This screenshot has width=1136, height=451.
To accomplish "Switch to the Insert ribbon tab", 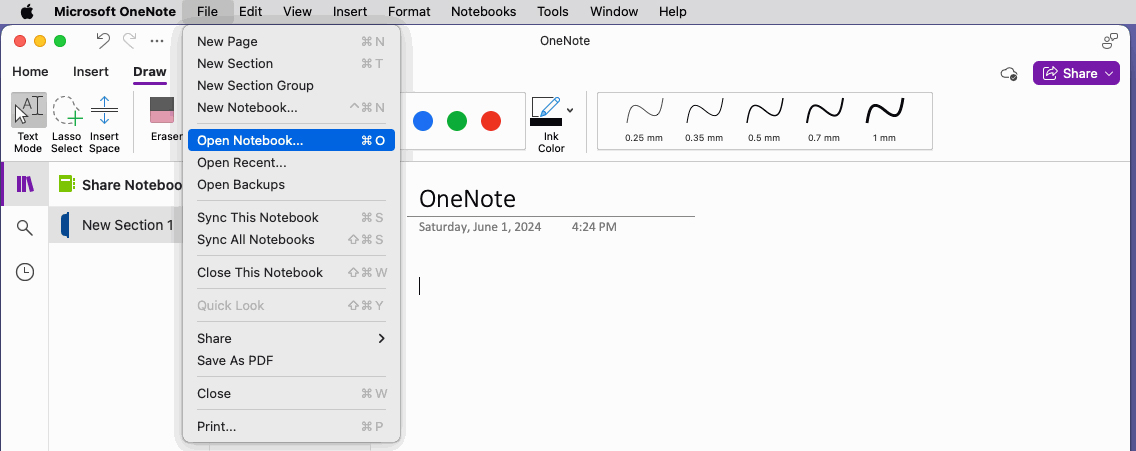I will 91,72.
